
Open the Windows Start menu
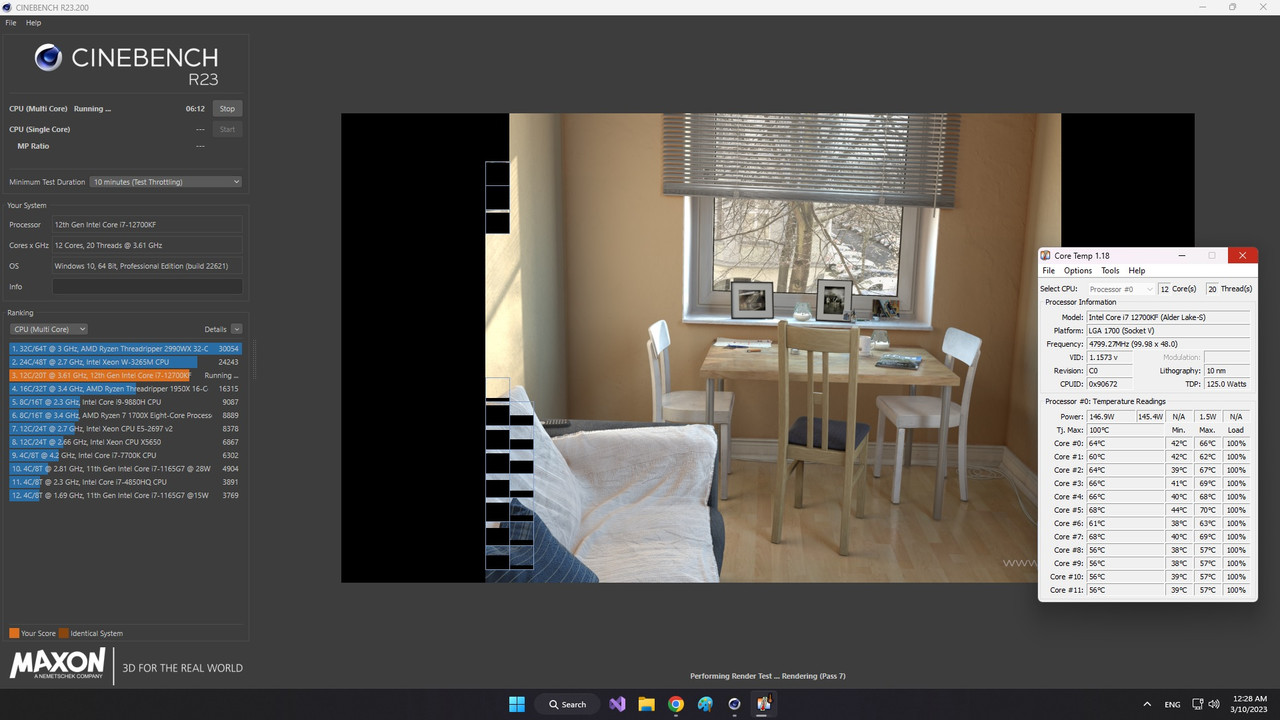pyautogui.click(x=517, y=704)
